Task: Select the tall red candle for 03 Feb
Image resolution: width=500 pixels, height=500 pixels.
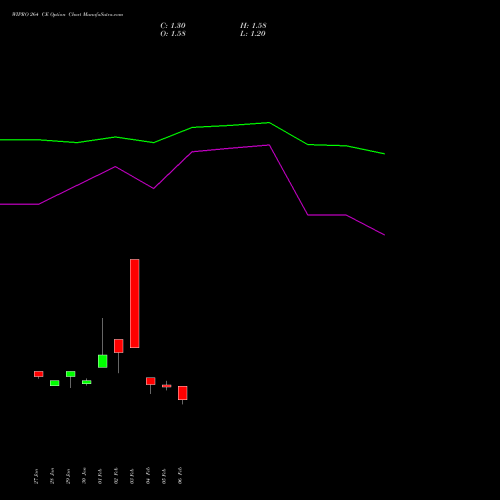Action: pos(135,303)
